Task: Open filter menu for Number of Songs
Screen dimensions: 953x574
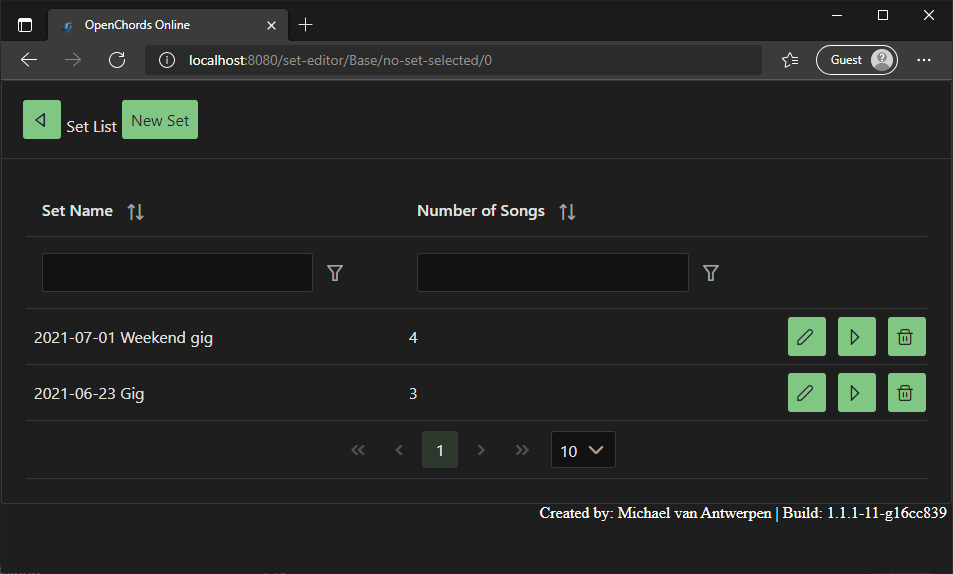Action: (710, 273)
